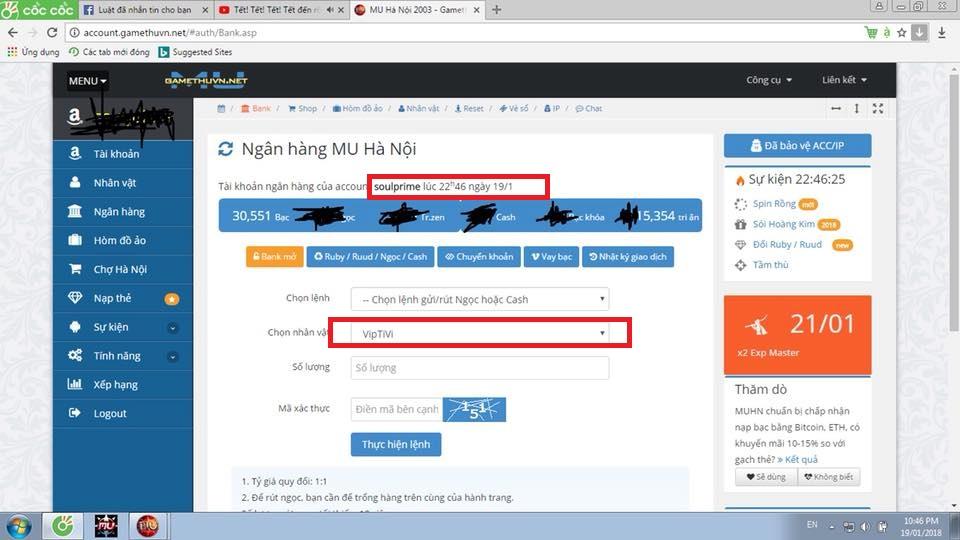This screenshot has height=540, width=960.
Task: Open Hòm đồ ảo in sidebar
Action: click(x=119, y=240)
